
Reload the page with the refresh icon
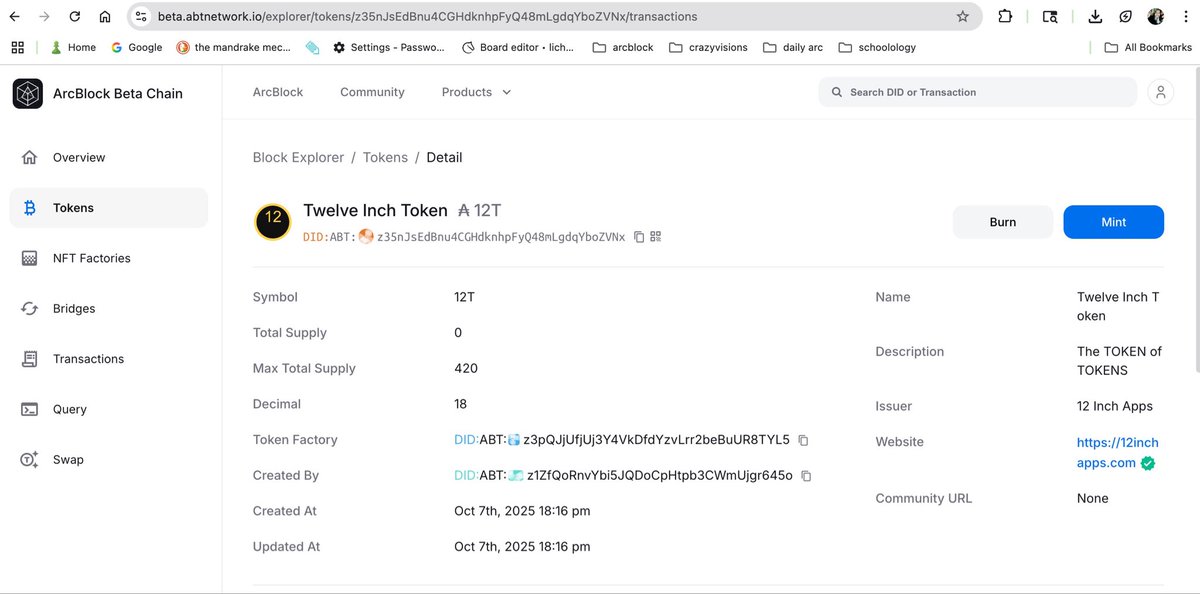tap(75, 17)
